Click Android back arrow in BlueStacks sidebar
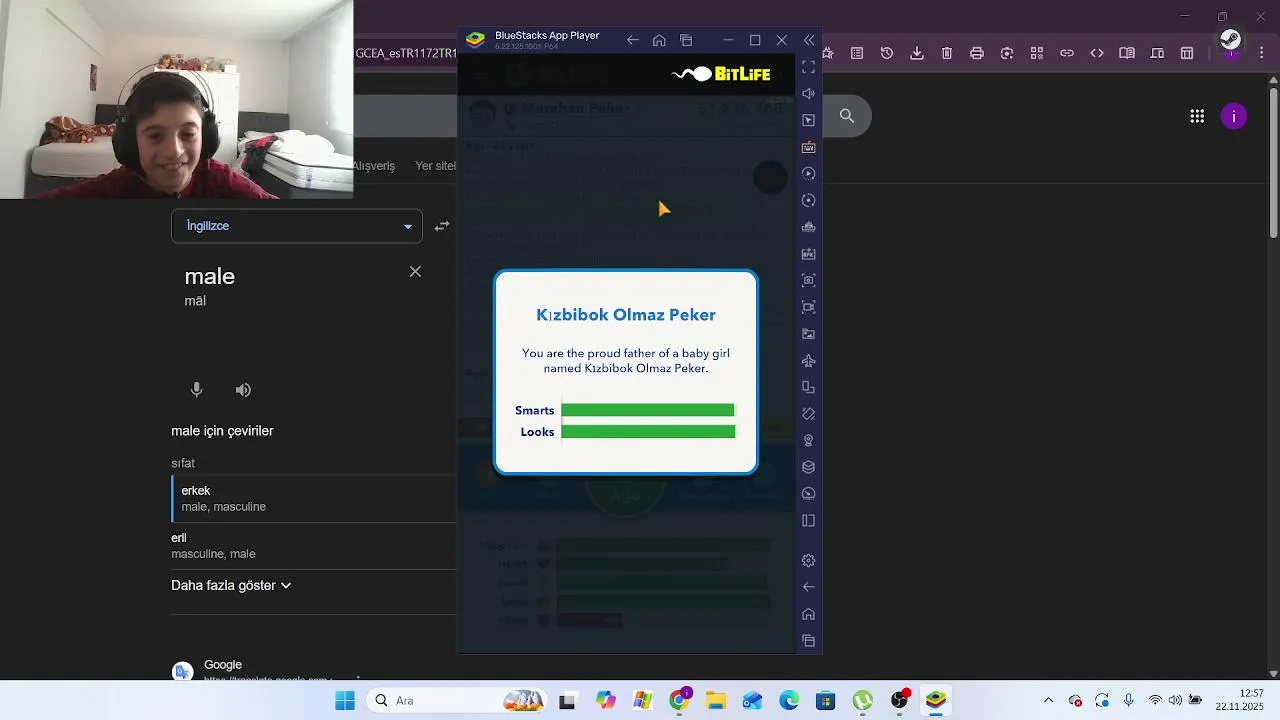 [809, 587]
